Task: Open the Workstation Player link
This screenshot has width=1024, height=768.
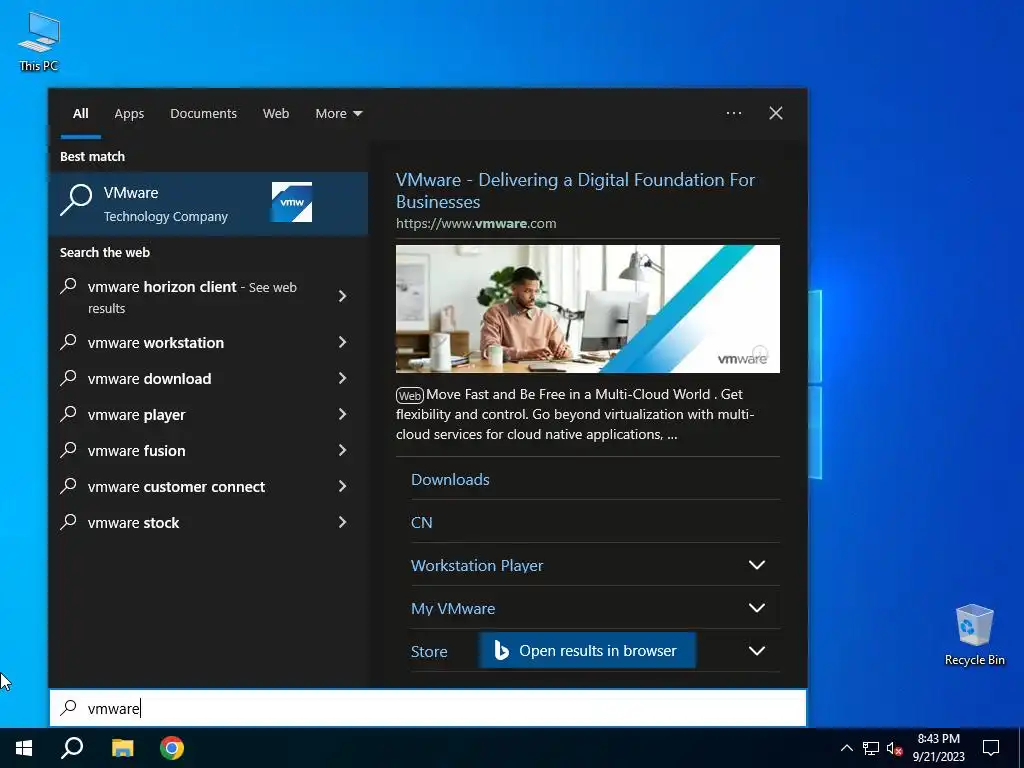Action: coord(477,565)
